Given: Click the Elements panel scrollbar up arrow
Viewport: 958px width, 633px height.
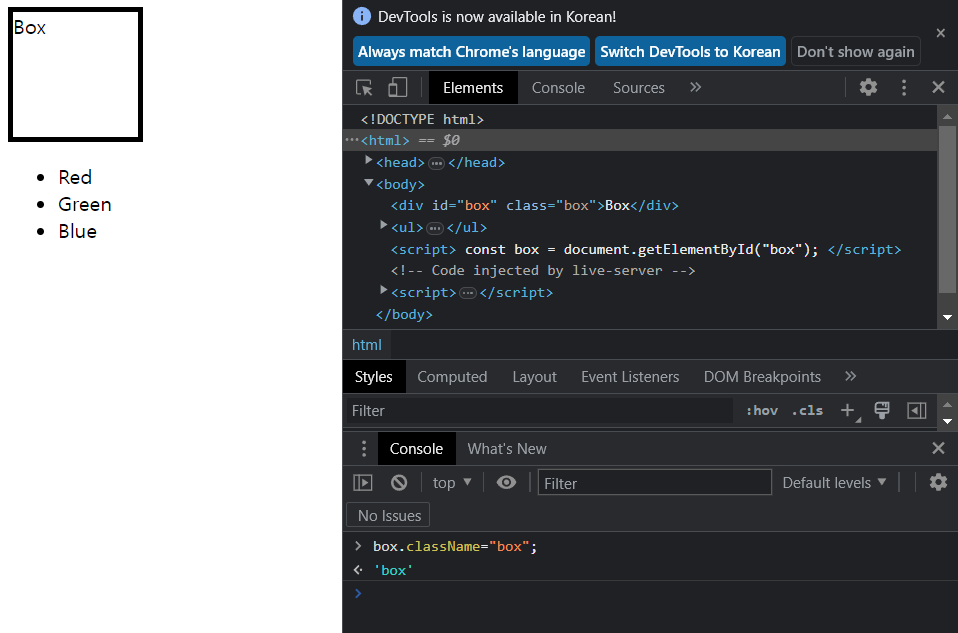Looking at the screenshot, I should coord(948,116).
